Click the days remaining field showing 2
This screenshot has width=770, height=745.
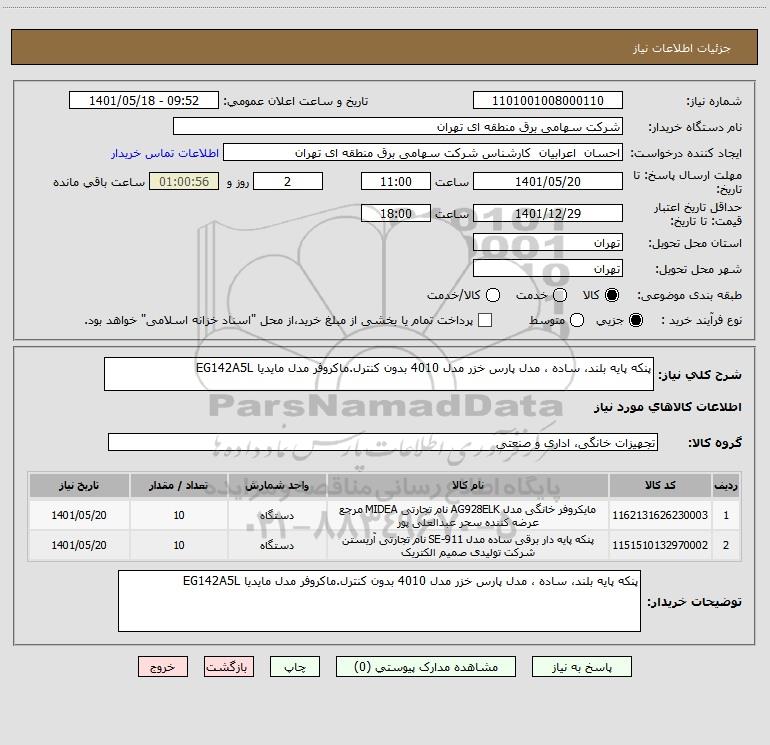click(288, 181)
